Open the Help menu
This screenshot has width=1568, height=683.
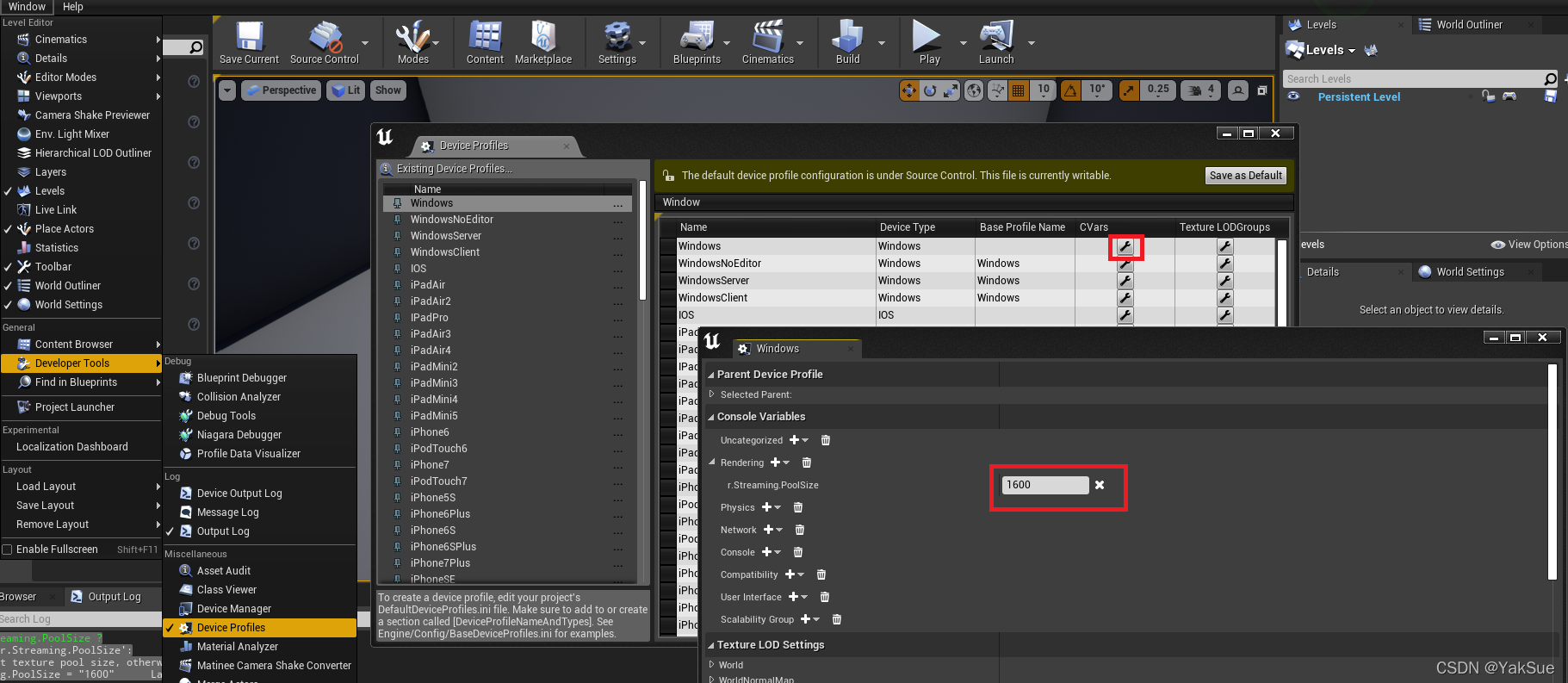pyautogui.click(x=73, y=7)
